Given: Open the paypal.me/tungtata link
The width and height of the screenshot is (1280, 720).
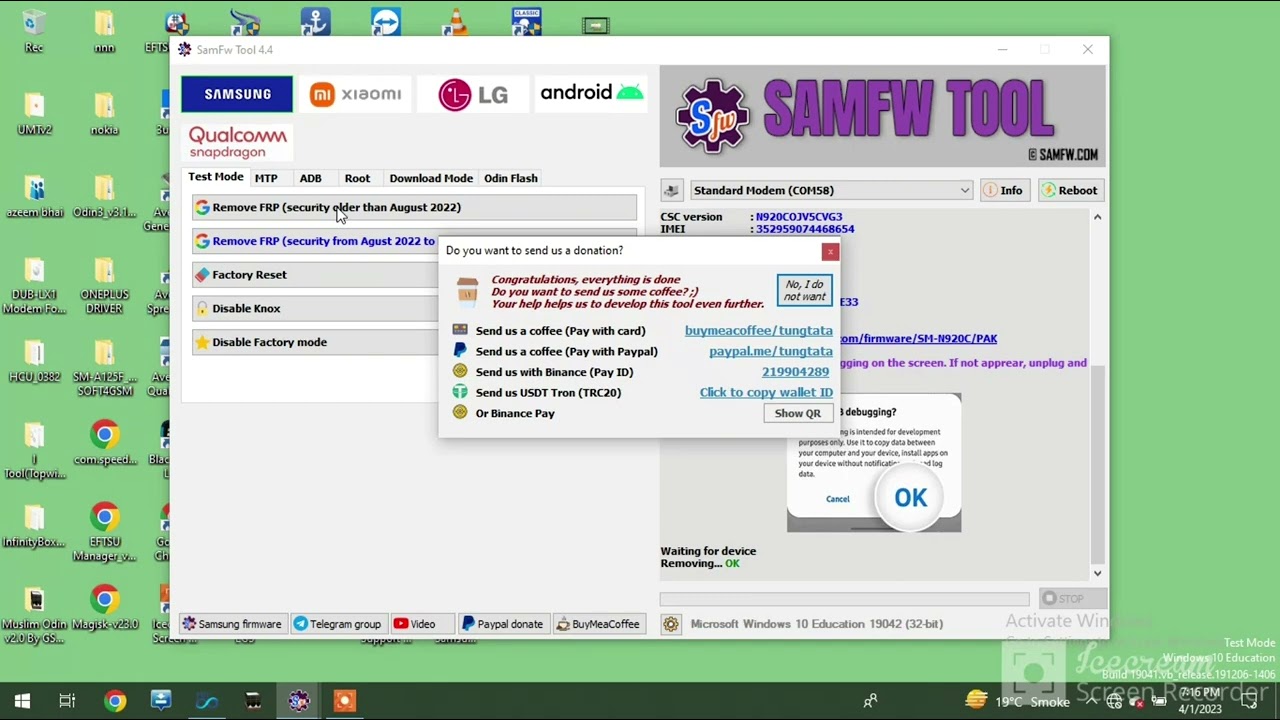Looking at the screenshot, I should [x=770, y=351].
